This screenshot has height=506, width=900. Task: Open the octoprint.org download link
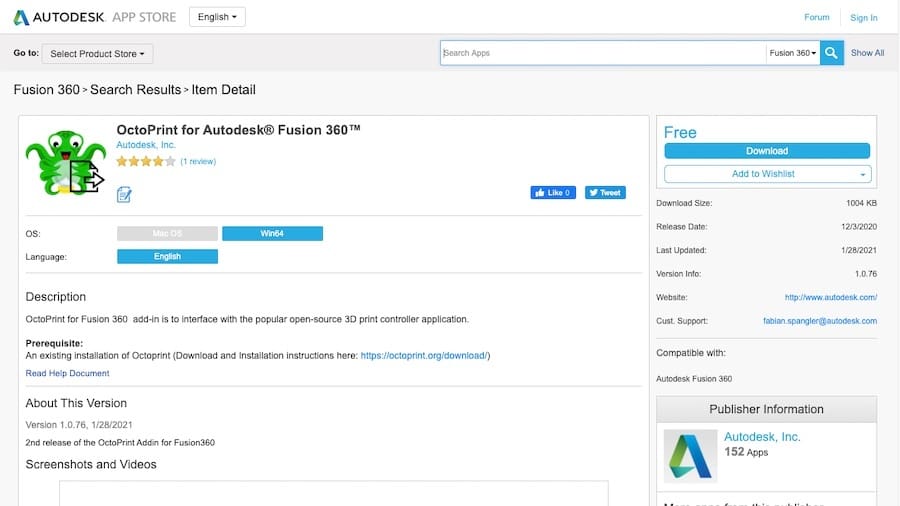pyautogui.click(x=424, y=356)
